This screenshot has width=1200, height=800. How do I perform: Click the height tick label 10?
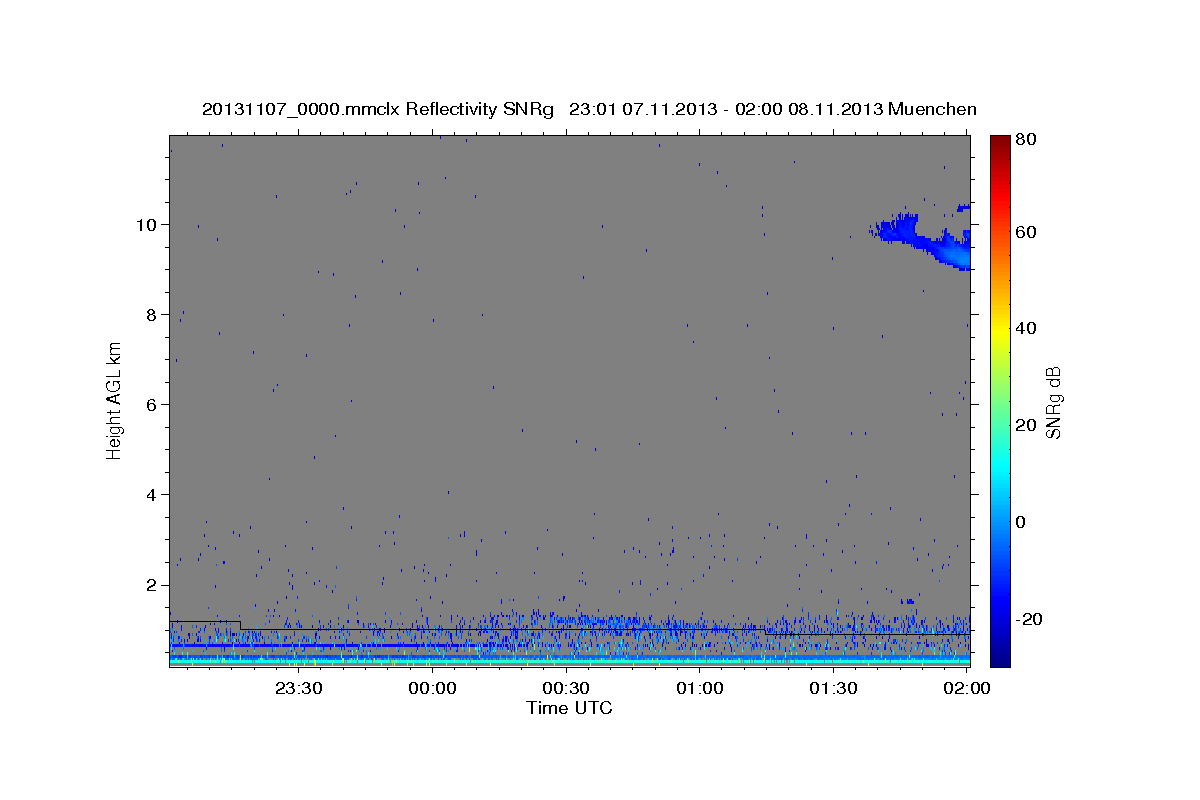(x=148, y=224)
